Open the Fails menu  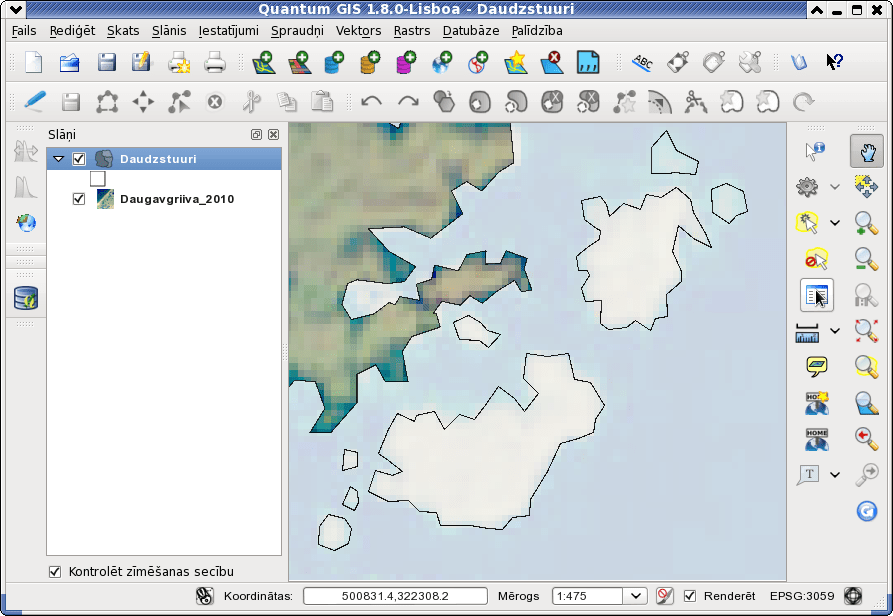coord(24,31)
